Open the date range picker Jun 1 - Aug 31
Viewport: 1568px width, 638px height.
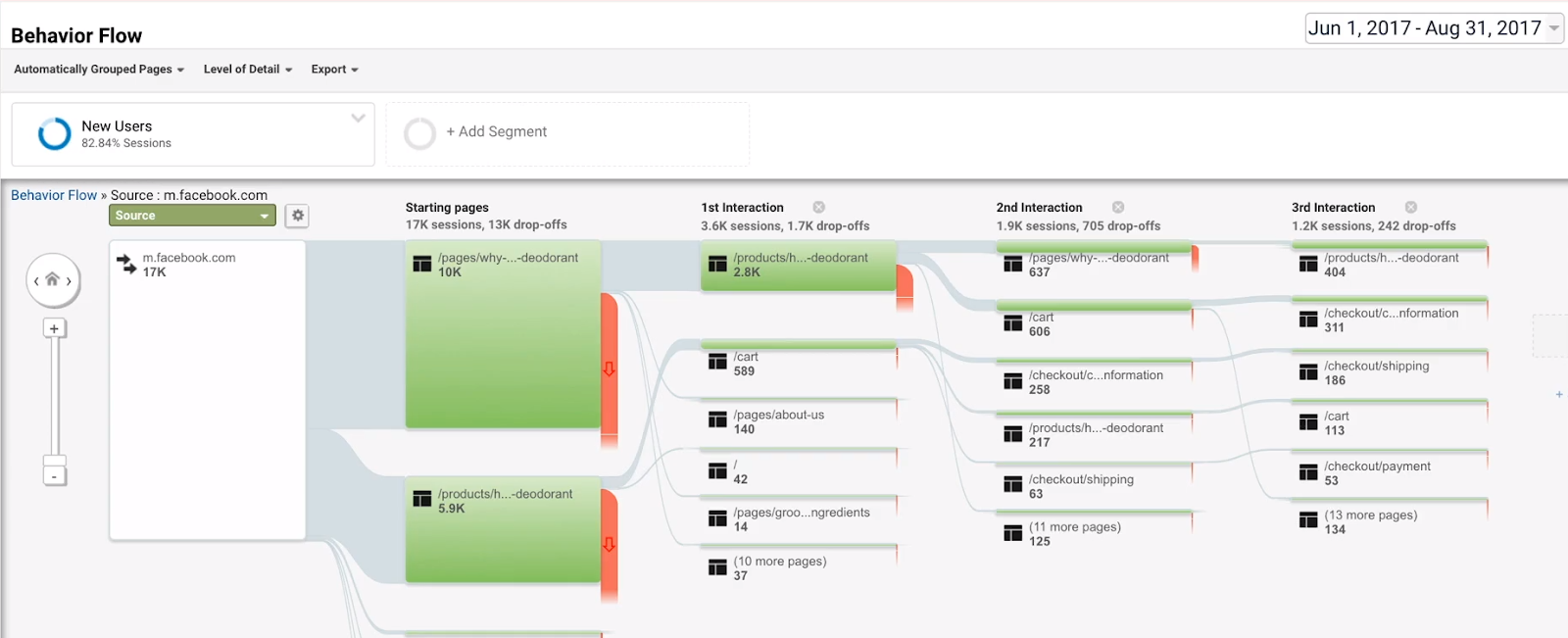coord(1435,28)
